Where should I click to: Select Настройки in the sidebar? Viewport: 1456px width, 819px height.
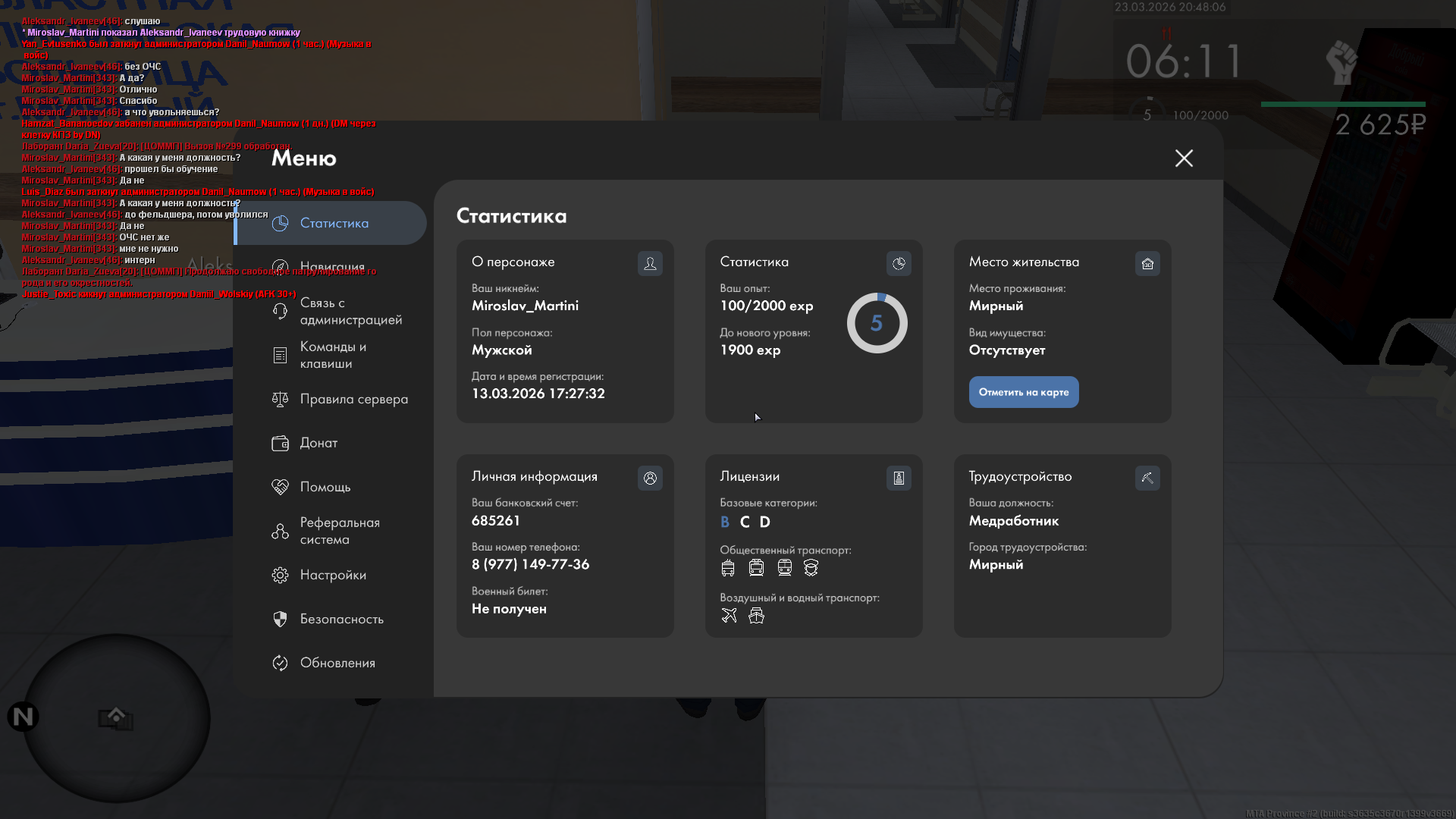pos(333,575)
